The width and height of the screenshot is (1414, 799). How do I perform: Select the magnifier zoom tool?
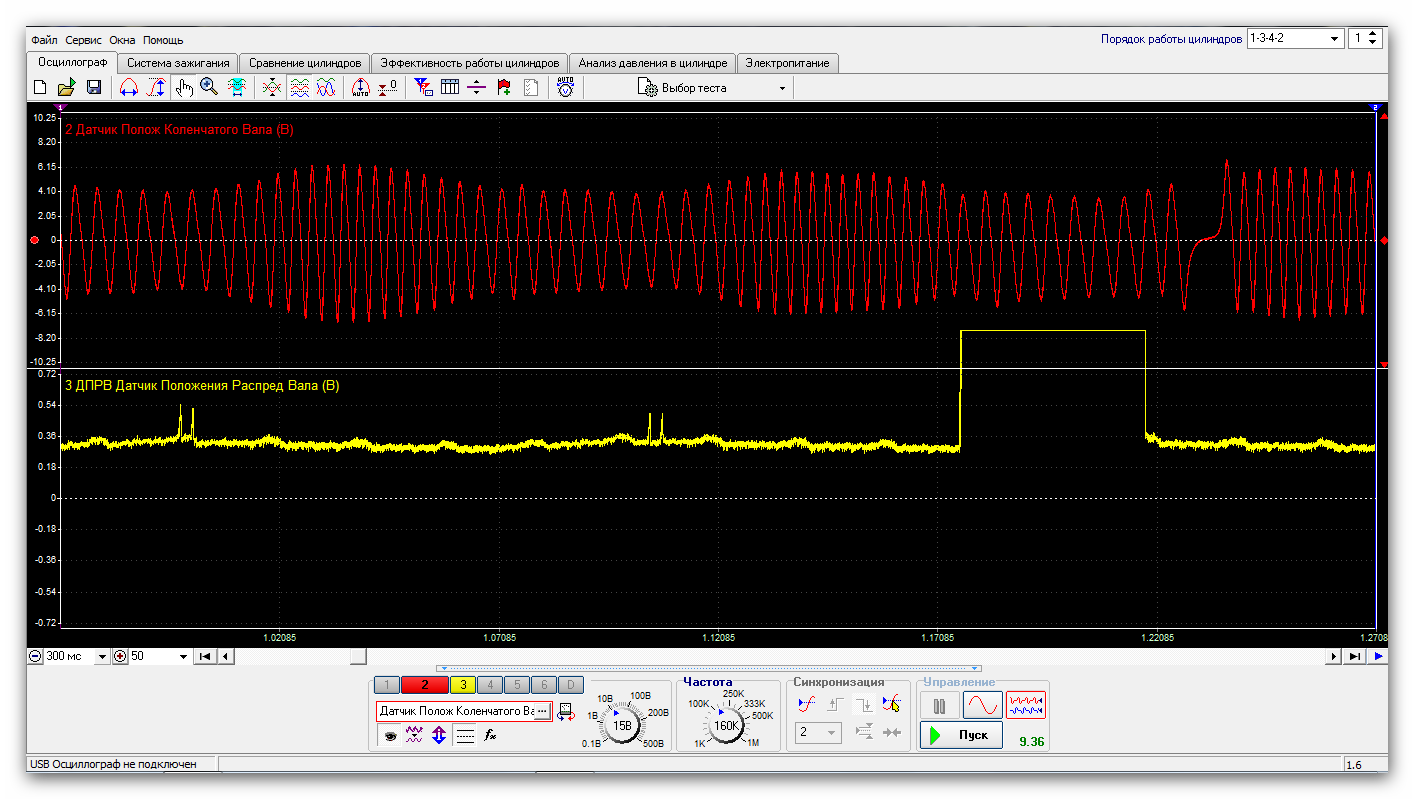209,87
